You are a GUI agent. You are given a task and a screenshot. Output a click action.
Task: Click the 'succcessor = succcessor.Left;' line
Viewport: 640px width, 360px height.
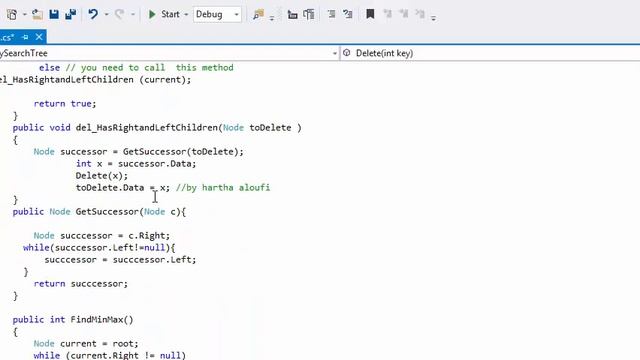pos(120,260)
